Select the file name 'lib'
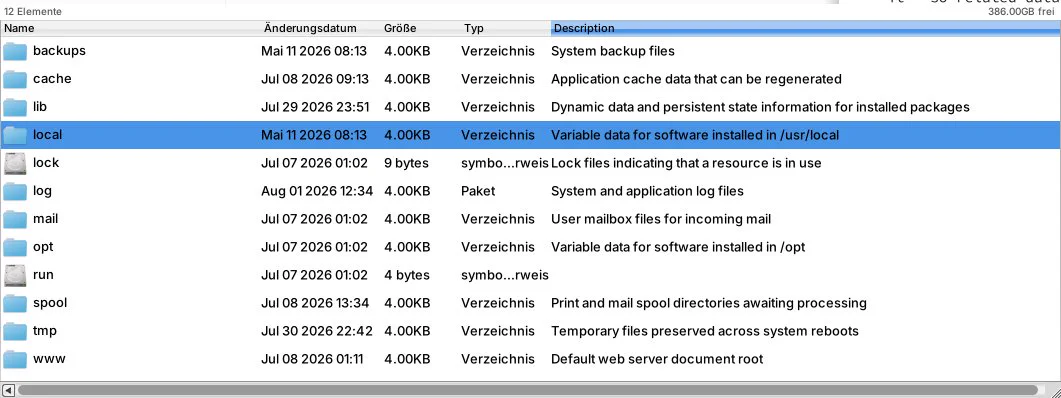1061x398 pixels. point(40,107)
